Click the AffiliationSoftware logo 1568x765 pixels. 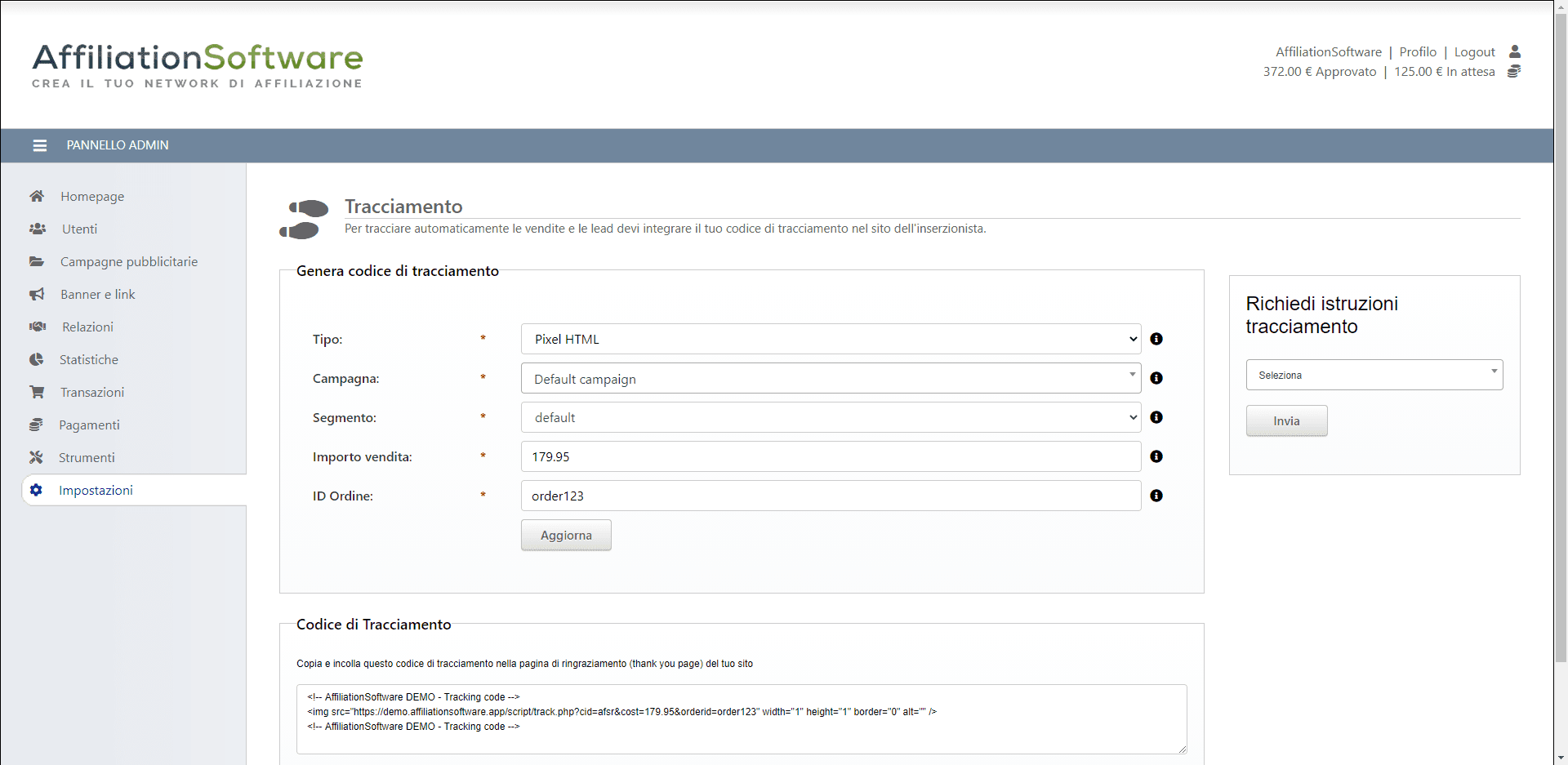tap(198, 65)
